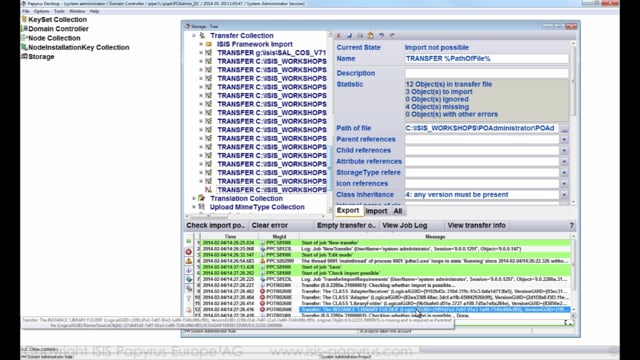
Task: Click the Check import possible button
Action: coord(216,225)
